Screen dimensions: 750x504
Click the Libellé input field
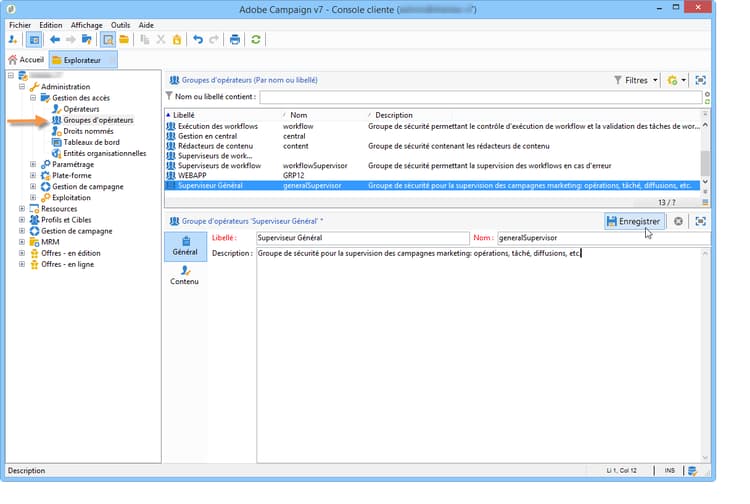[x=363, y=238]
